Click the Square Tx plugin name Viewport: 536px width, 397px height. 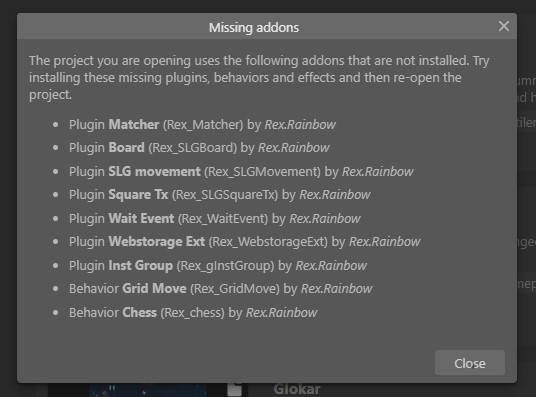click(138, 195)
